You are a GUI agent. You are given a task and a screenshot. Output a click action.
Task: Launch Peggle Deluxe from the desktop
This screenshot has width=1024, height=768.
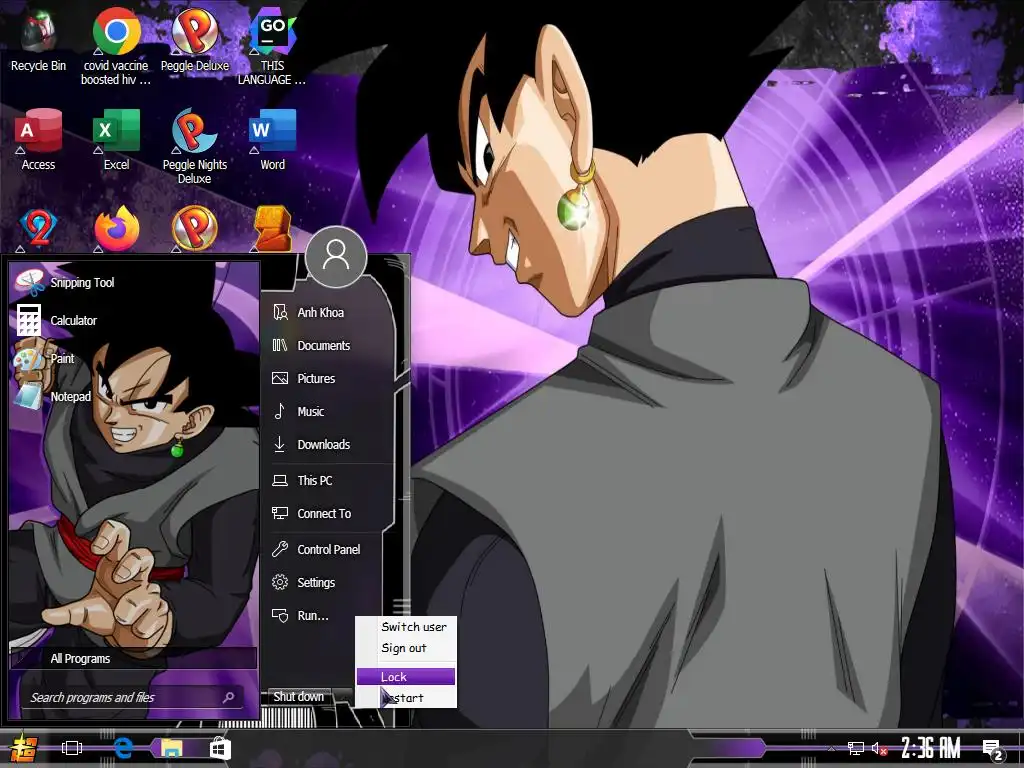(x=195, y=39)
